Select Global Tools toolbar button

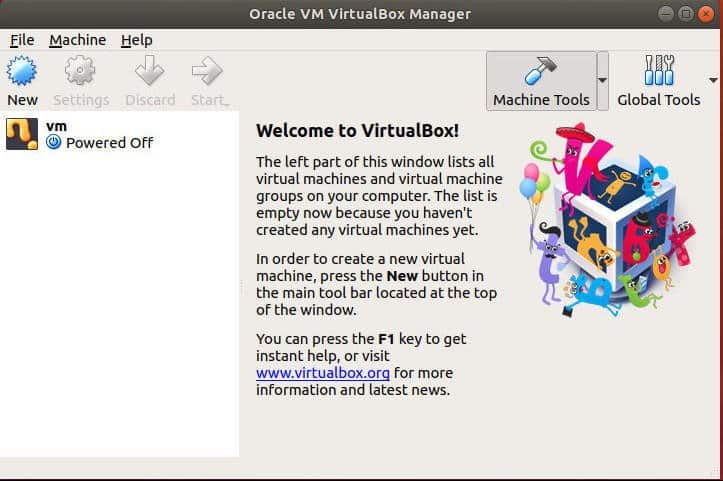658,81
